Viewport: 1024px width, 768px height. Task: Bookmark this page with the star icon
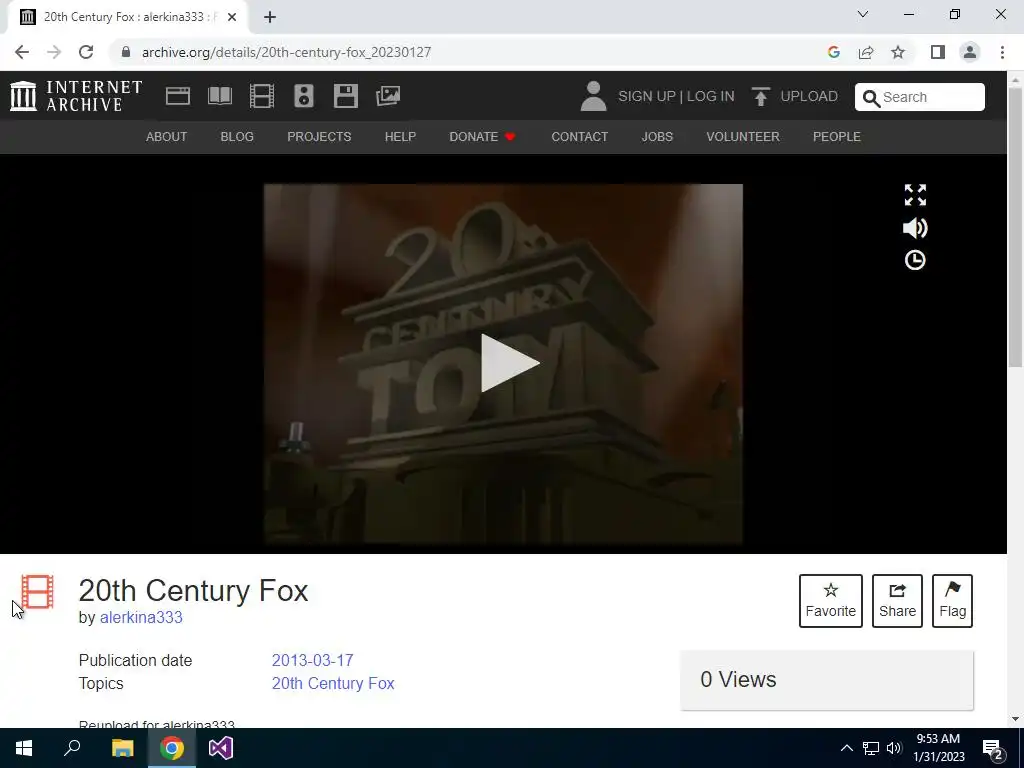(x=898, y=52)
